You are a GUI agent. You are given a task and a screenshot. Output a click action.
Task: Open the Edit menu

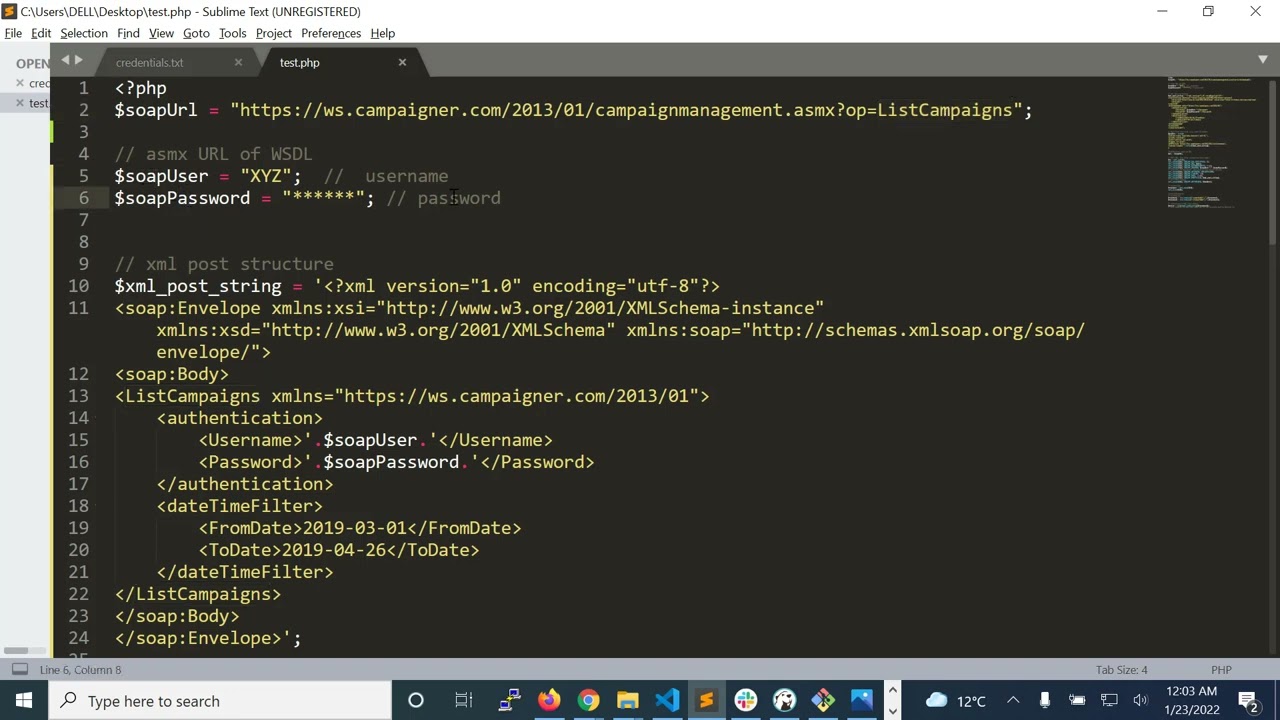[41, 33]
